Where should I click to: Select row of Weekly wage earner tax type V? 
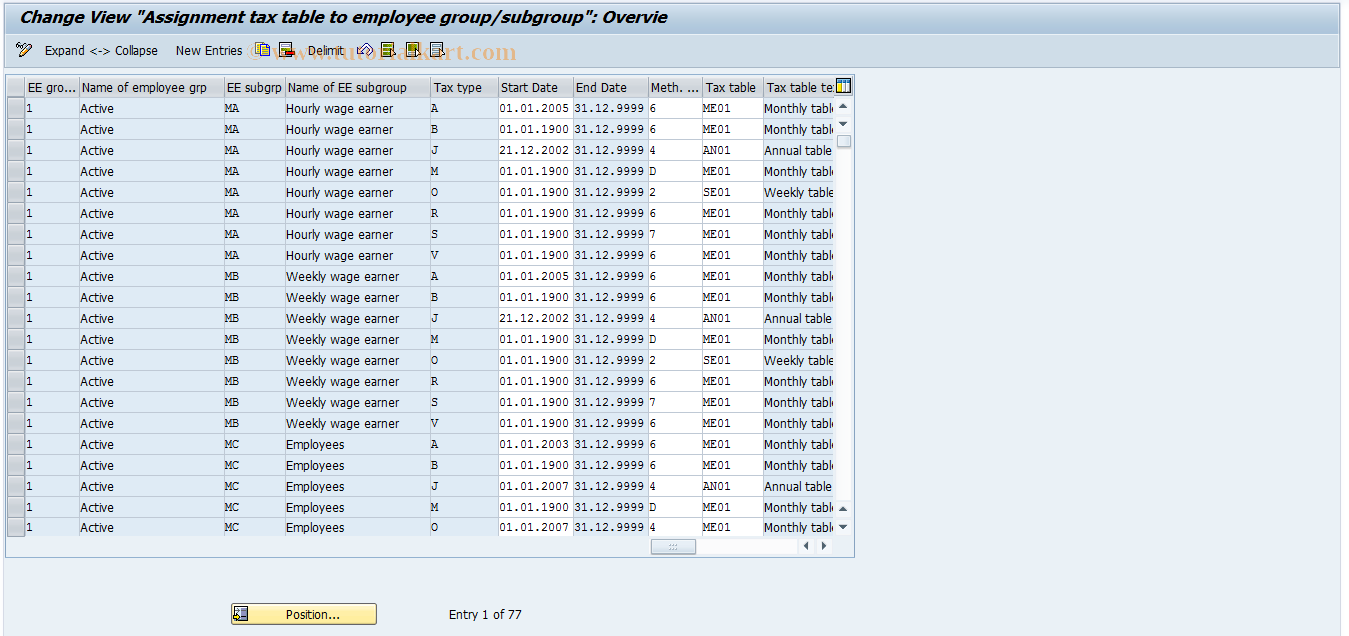(16, 423)
